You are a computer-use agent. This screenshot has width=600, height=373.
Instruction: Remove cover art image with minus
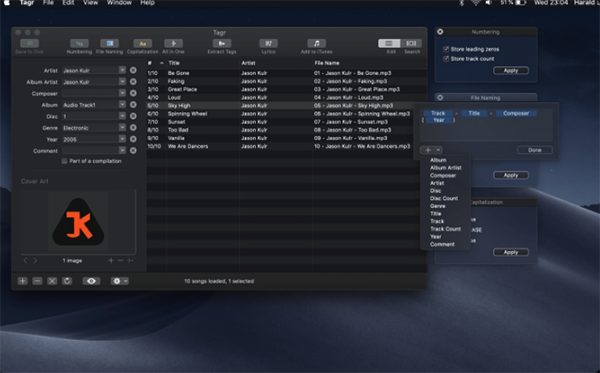[x=120, y=261]
